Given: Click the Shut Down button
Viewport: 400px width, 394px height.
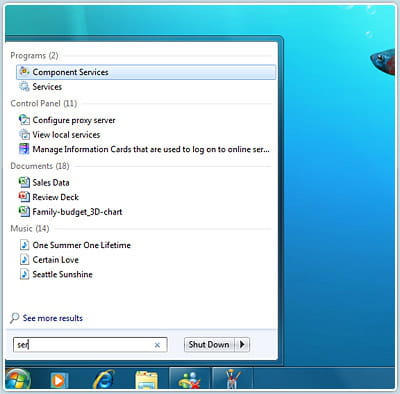Looking at the screenshot, I should coord(209,344).
